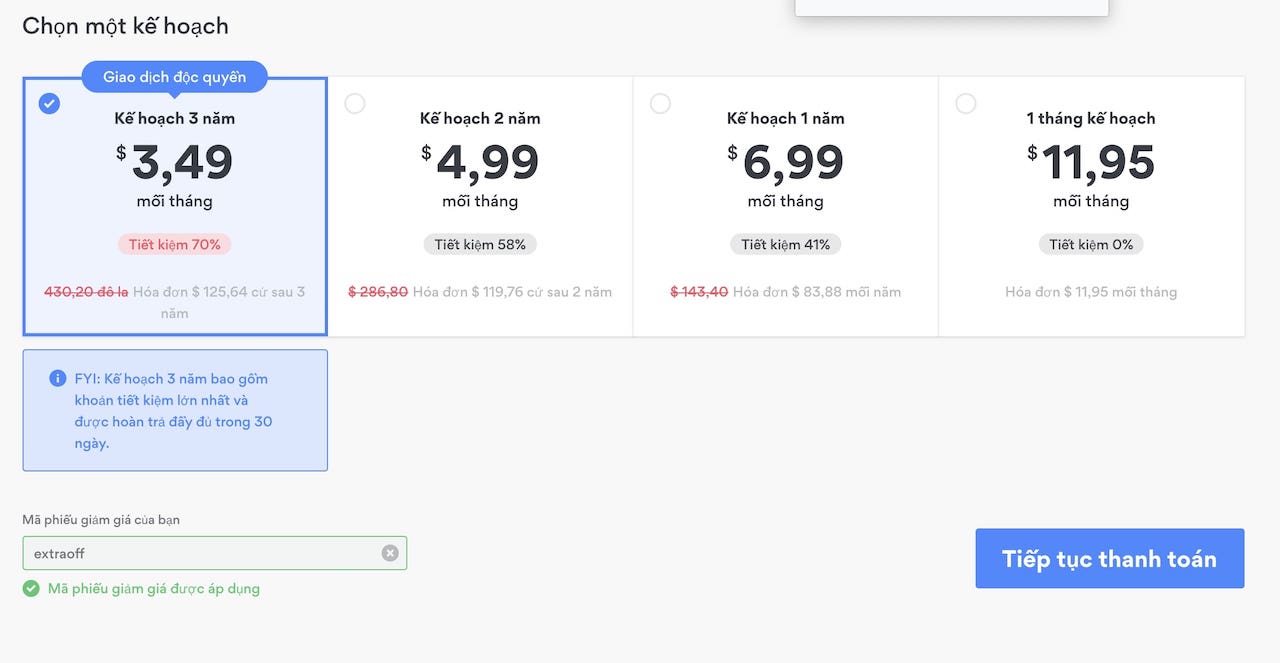Click the Chọn một kế hoạch heading
This screenshot has height=663, width=1280.
(126, 26)
